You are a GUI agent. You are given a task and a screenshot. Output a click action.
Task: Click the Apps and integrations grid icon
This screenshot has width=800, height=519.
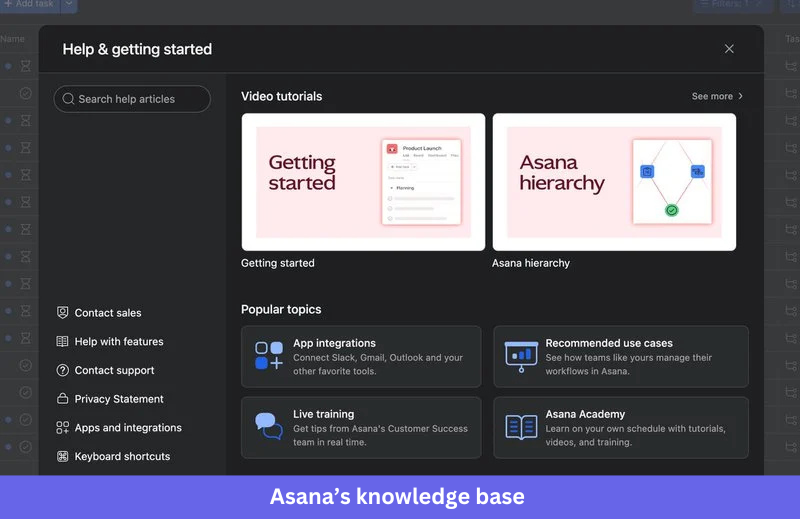[62, 428]
